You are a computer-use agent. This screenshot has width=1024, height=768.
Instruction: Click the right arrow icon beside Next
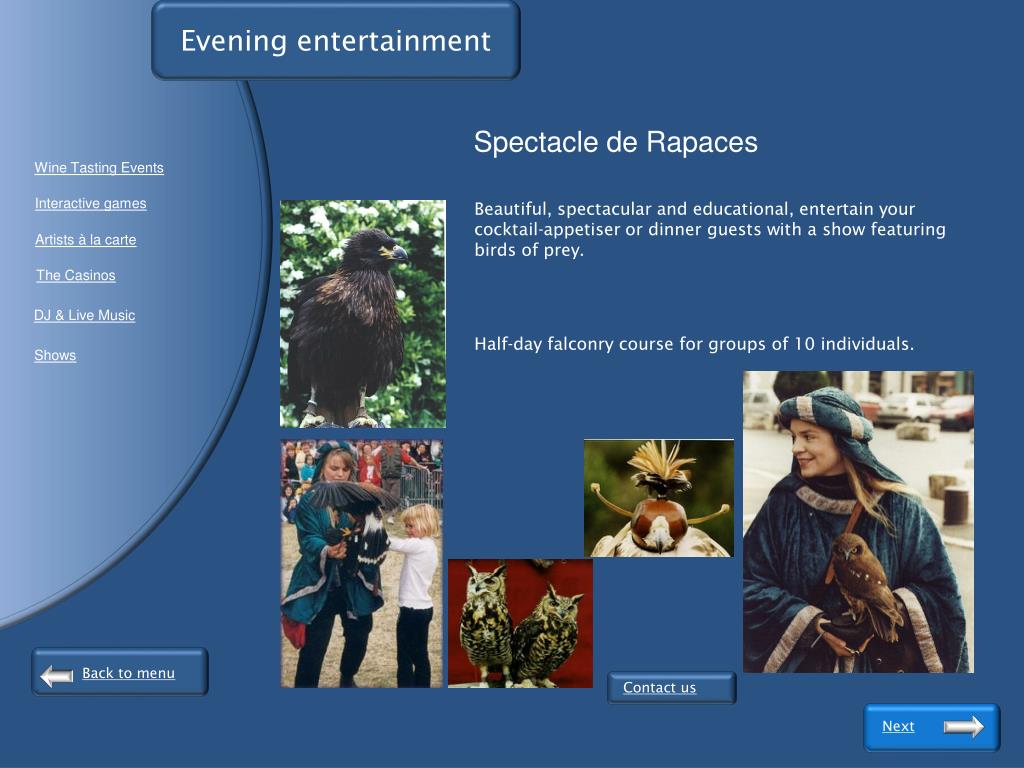tap(963, 726)
